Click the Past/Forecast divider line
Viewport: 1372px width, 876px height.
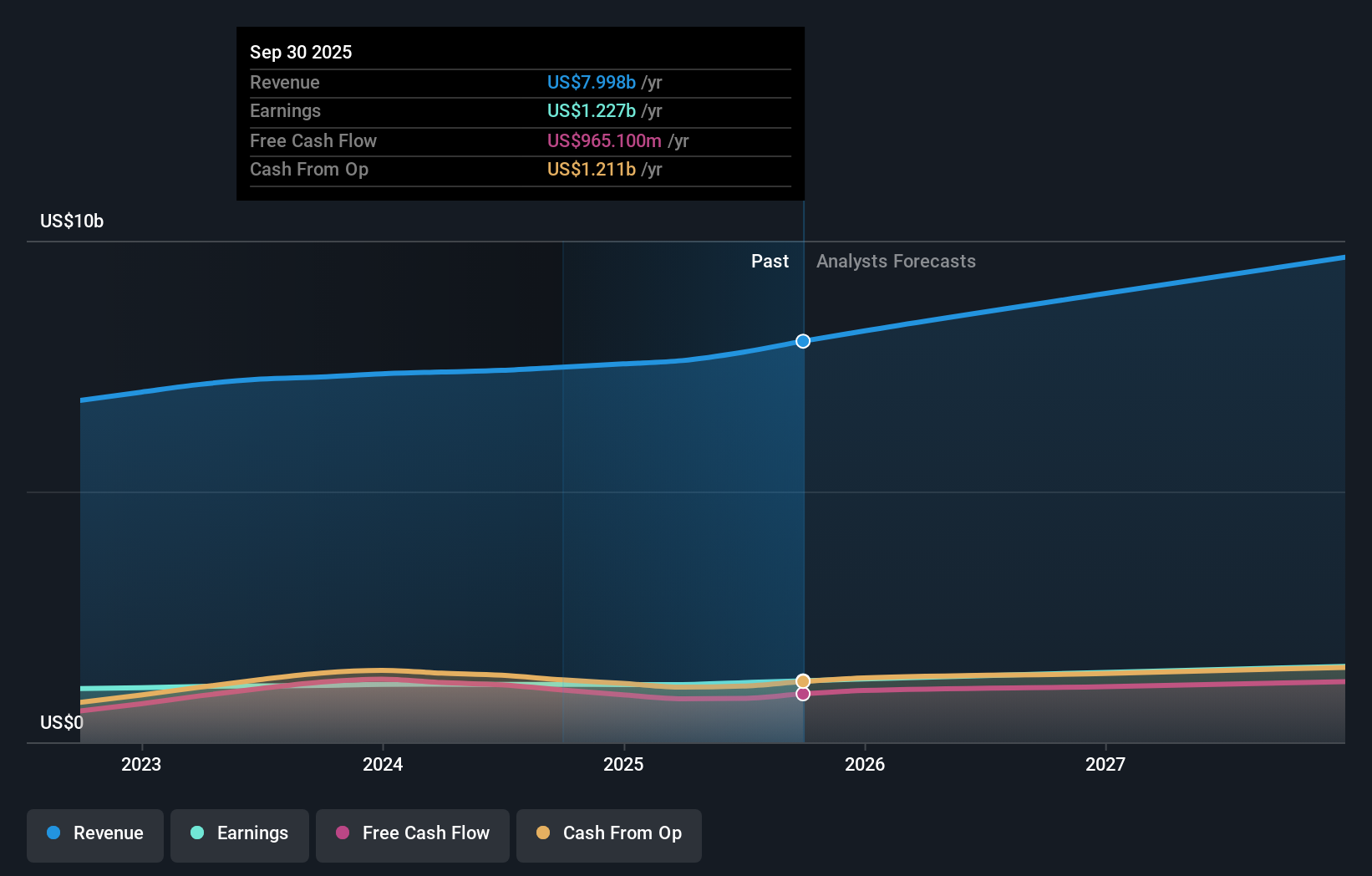(803, 502)
